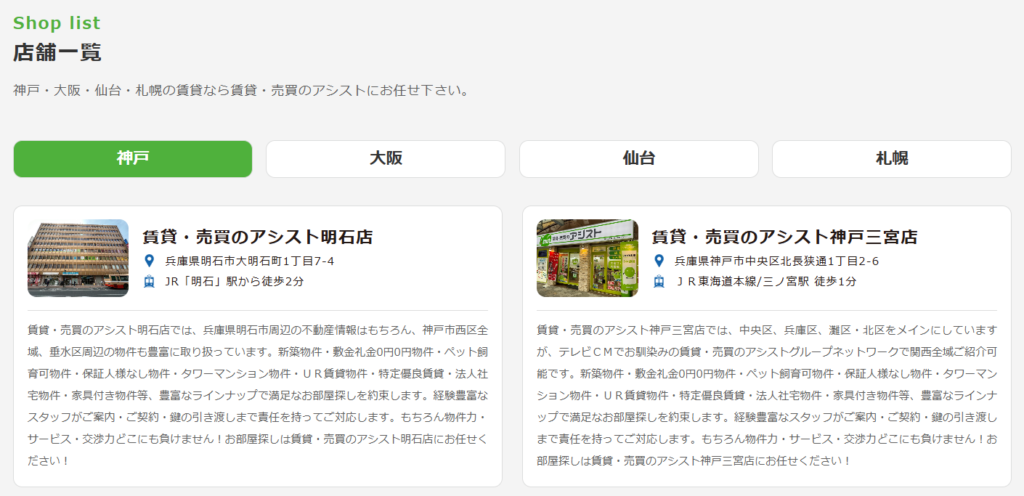This screenshot has height=496, width=1024.
Task: Click the train icon beside 三ノ宮駅
Action: [x=659, y=281]
